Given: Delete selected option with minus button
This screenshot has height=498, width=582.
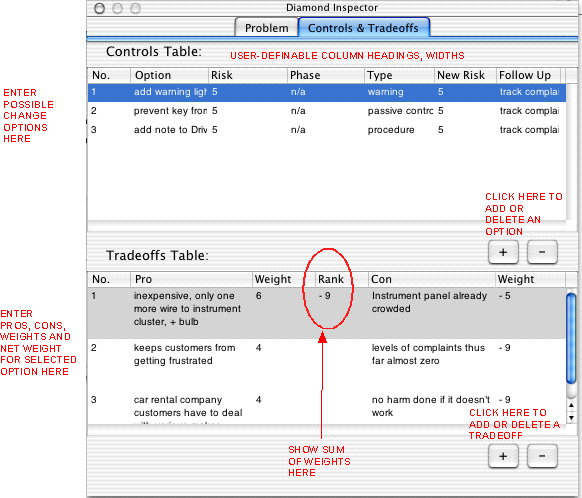Looking at the screenshot, I should click(x=542, y=252).
